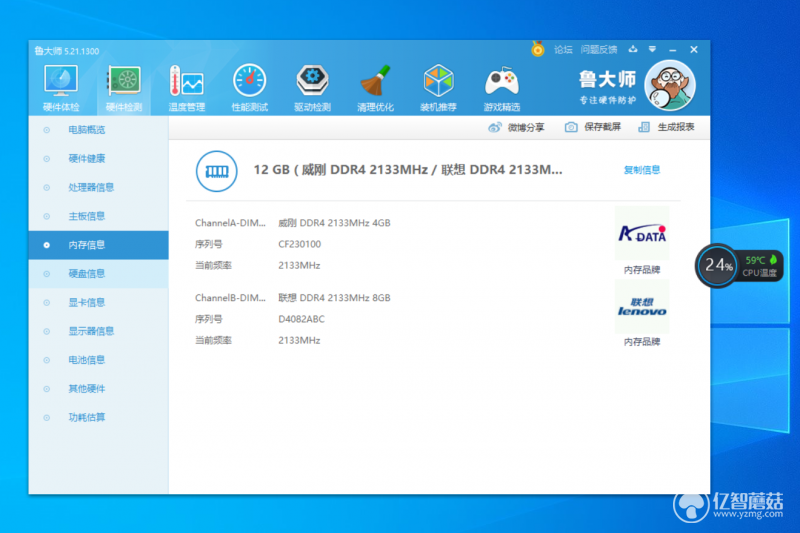Click the ADATA memory brand logo

coord(642,234)
